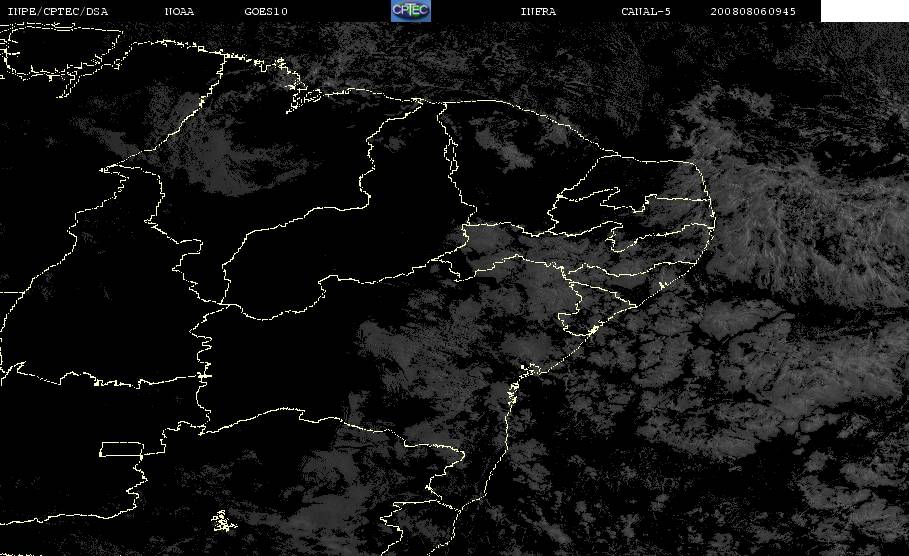The width and height of the screenshot is (909, 556).
Task: Select the NOAA header label
Action: (x=179, y=12)
